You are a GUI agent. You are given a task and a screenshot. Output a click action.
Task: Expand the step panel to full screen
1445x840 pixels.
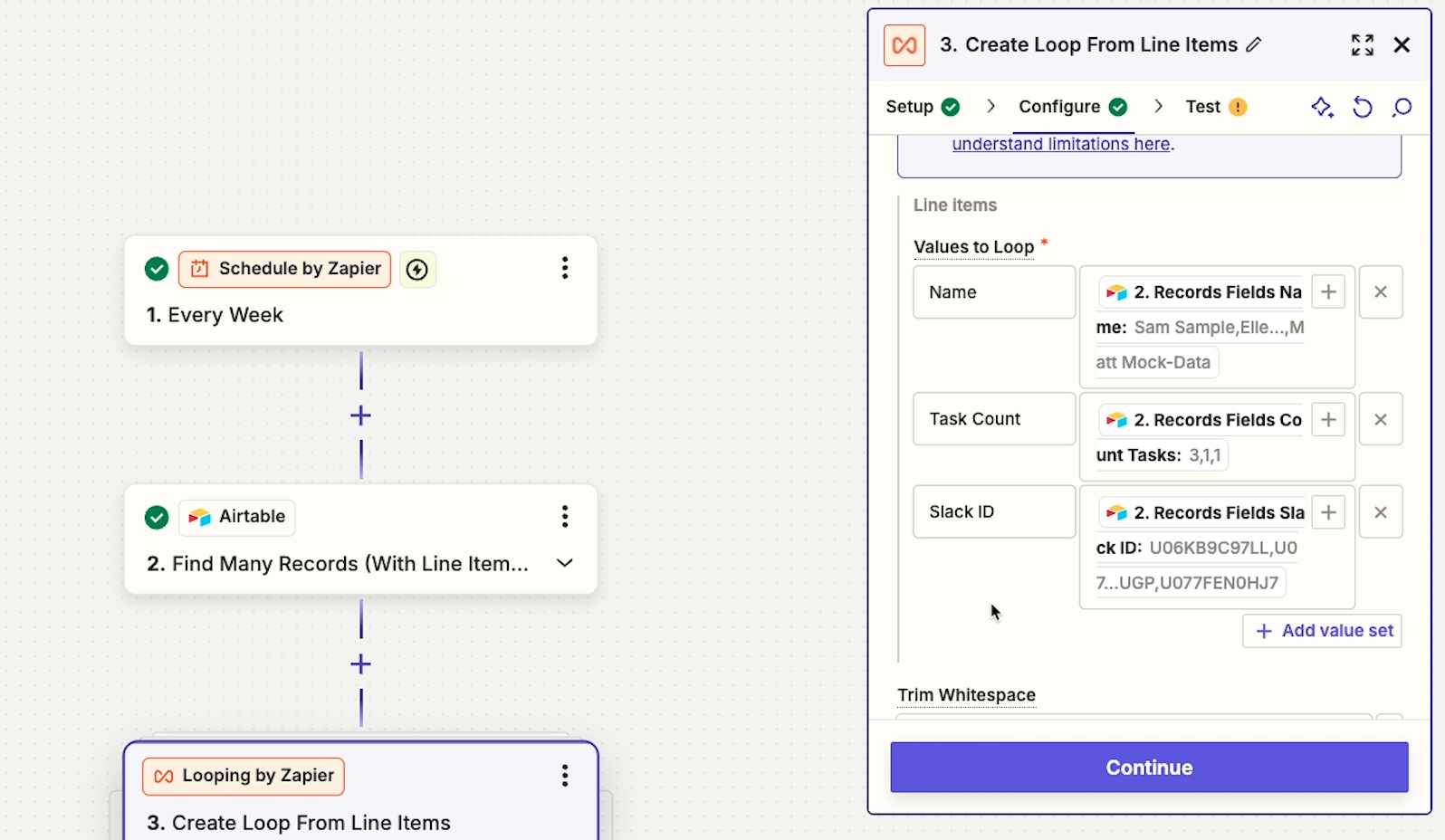1362,45
